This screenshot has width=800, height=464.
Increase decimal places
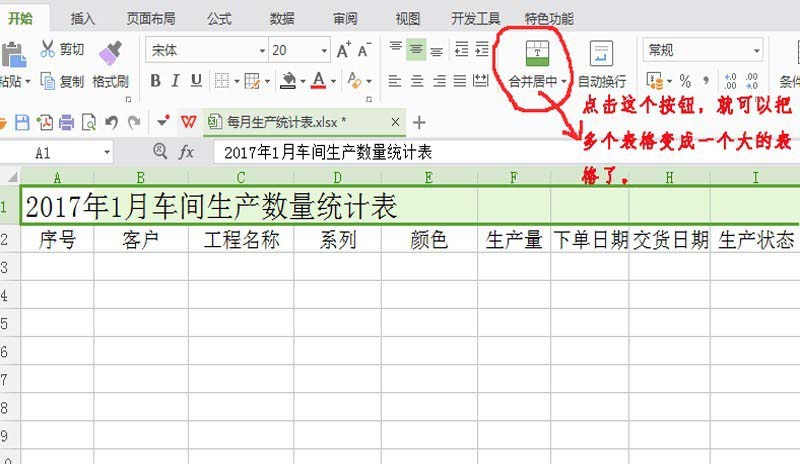731,81
